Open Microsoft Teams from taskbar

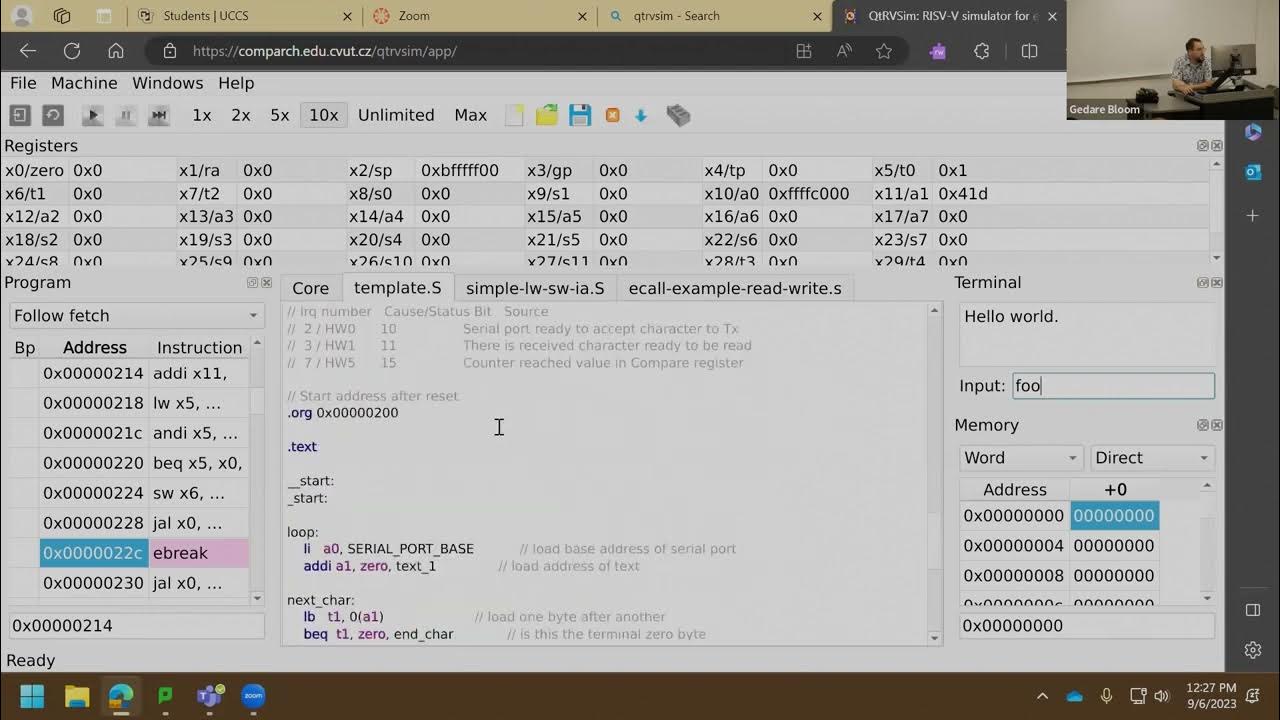tap(209, 696)
